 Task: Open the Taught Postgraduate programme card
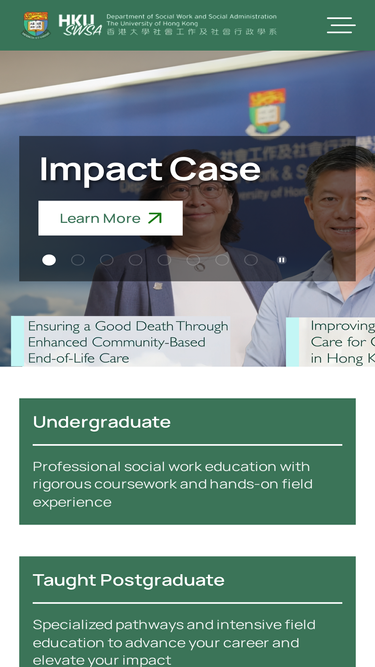pyautogui.click(x=188, y=612)
